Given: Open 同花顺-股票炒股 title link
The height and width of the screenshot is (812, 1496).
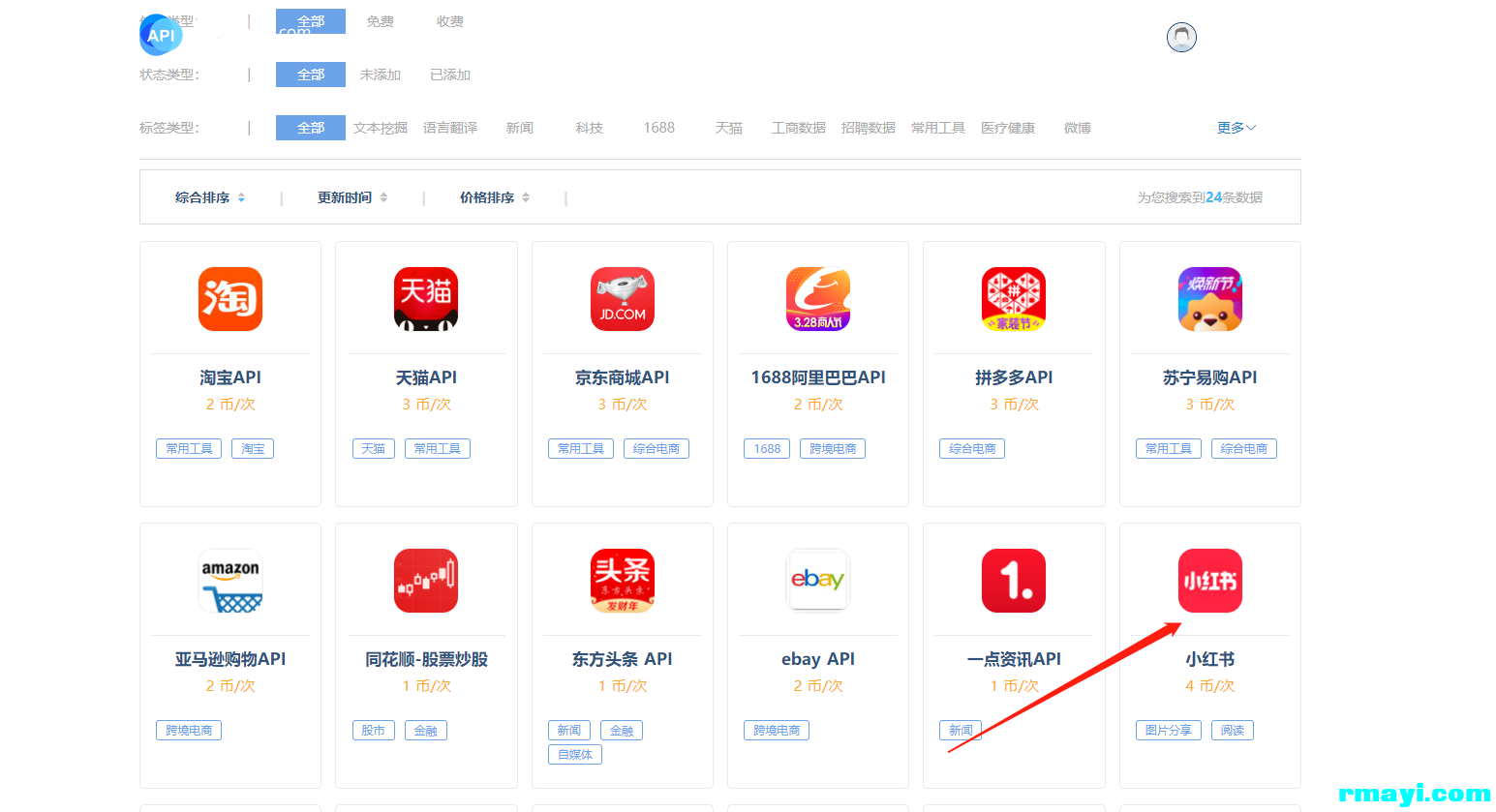Looking at the screenshot, I should coord(426,659).
